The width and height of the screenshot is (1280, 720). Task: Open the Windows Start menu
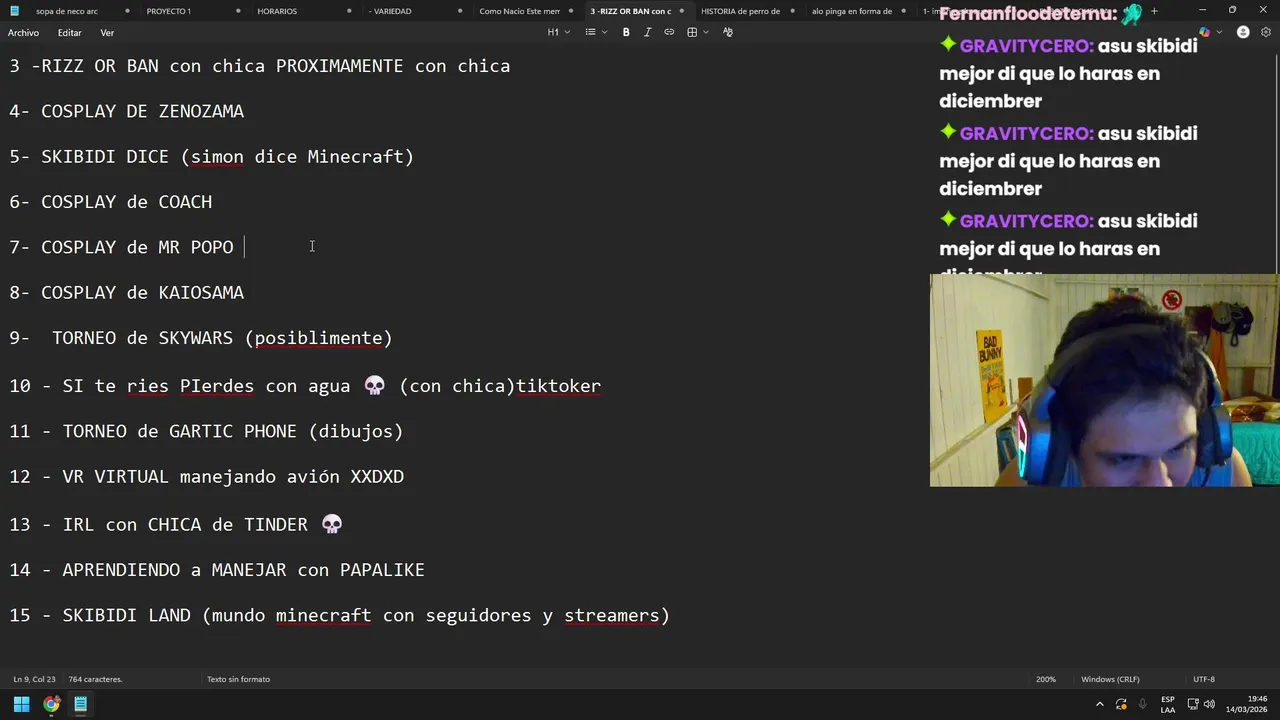point(21,704)
